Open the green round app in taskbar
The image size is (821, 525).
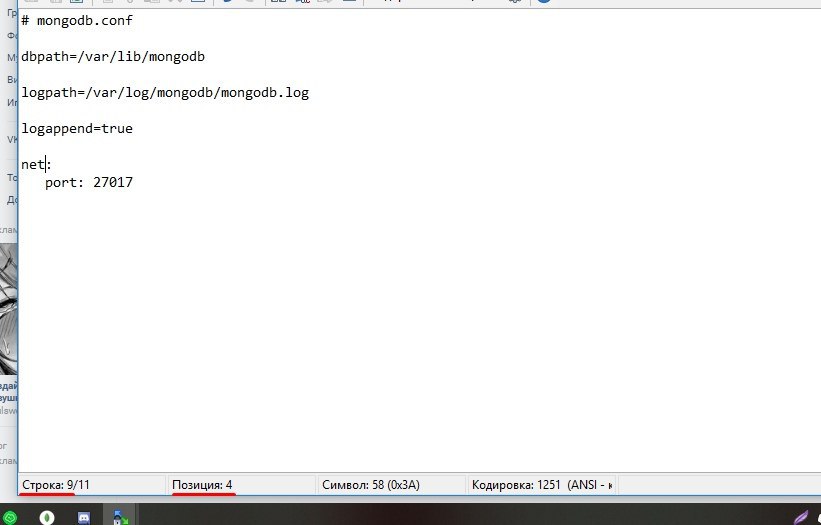[x=9, y=518]
